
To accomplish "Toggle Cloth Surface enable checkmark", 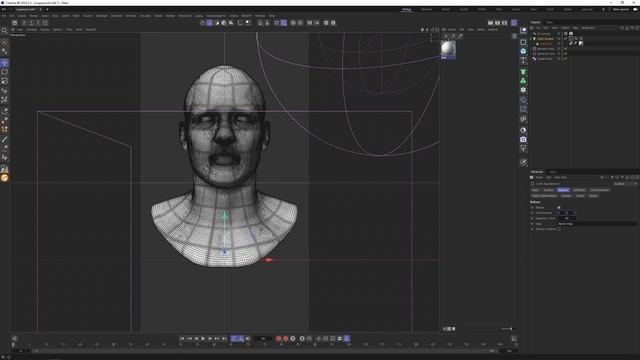I will point(565,38).
